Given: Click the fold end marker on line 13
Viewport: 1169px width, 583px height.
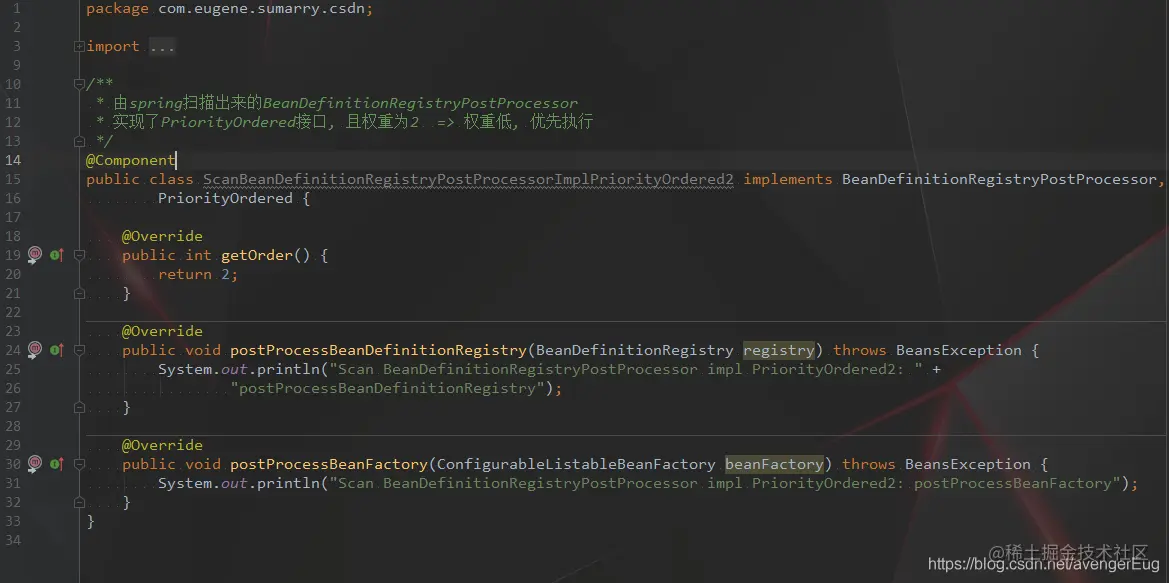Looking at the screenshot, I should 79,141.
